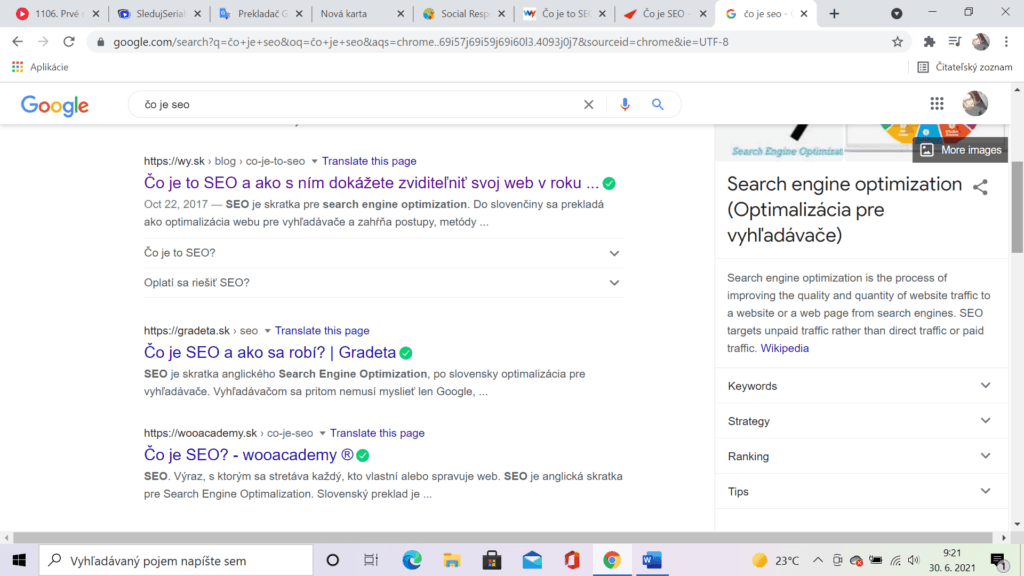Open result 'Čo je SEO a ako sa robí? | Gradeta'
The image size is (1024, 576).
[x=270, y=353]
